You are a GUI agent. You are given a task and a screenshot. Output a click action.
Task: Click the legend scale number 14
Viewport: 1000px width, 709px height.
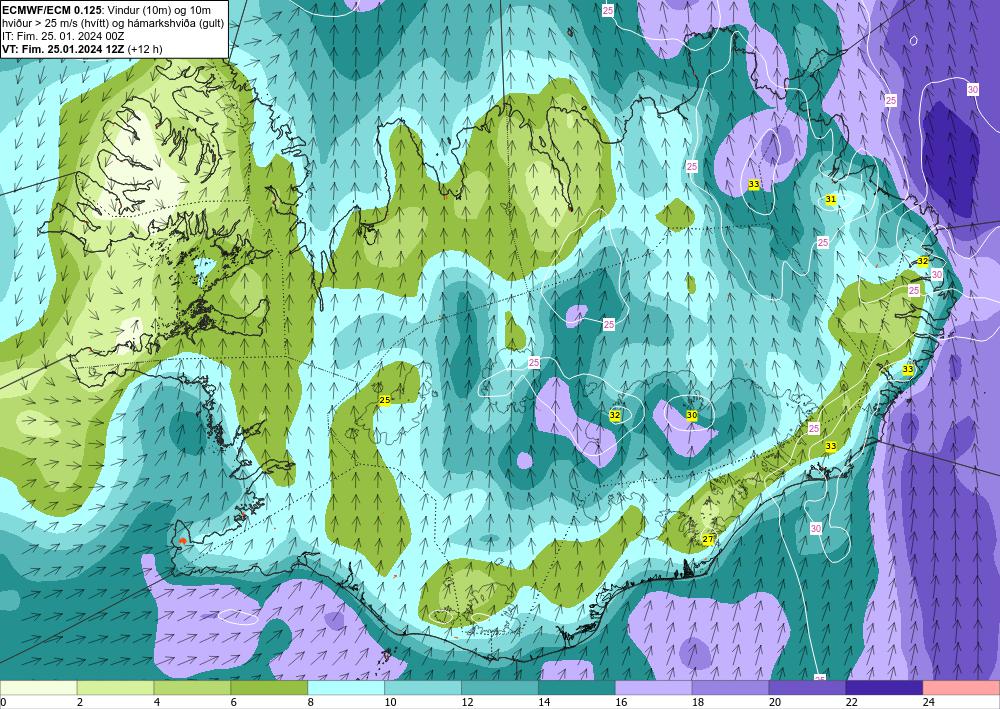[544, 703]
